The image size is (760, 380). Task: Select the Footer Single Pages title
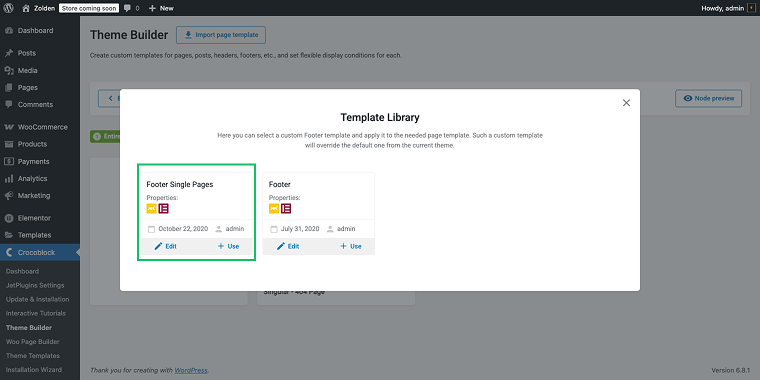tap(180, 185)
